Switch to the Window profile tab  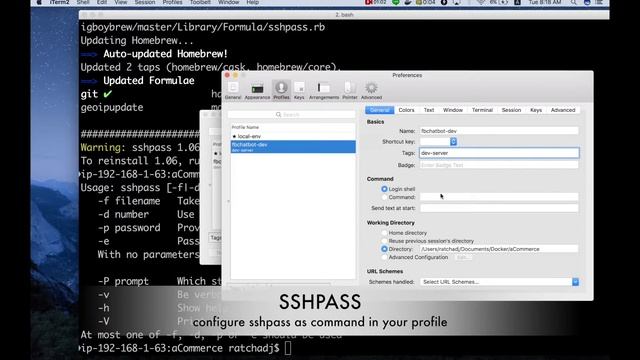tap(453, 110)
